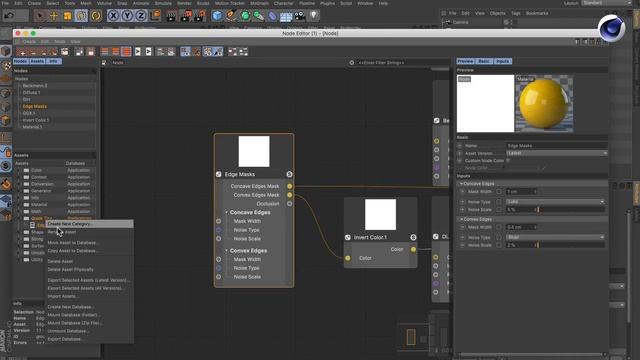Switch to the Assets tab
640x360 pixels.
click(37, 61)
